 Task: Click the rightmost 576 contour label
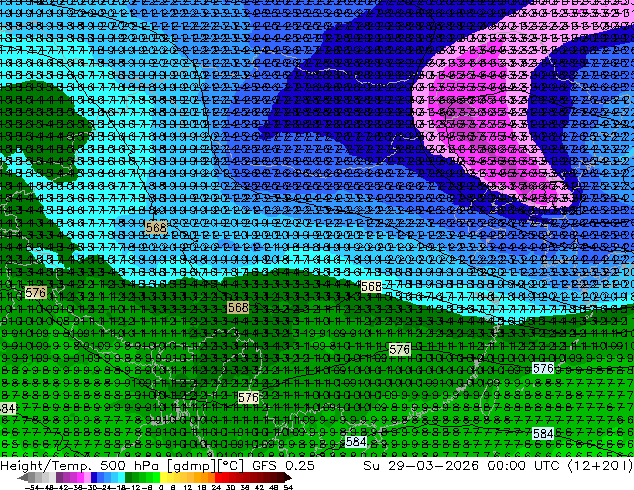543,369
